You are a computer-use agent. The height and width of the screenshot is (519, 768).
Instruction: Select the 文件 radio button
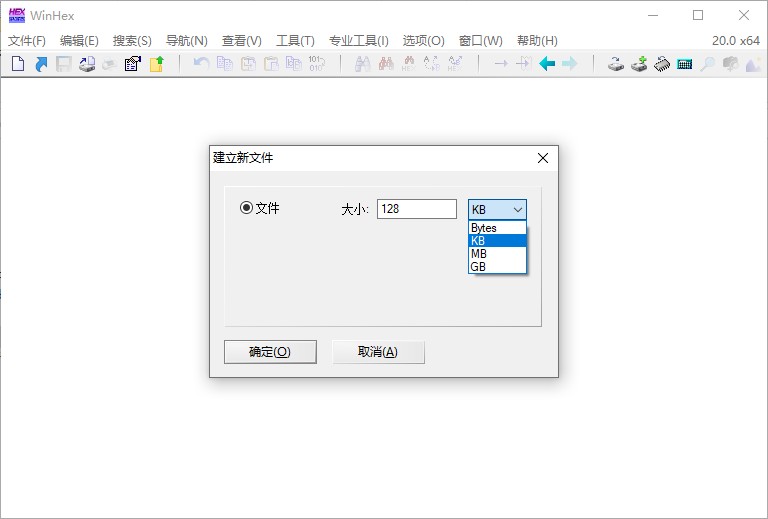point(246,208)
